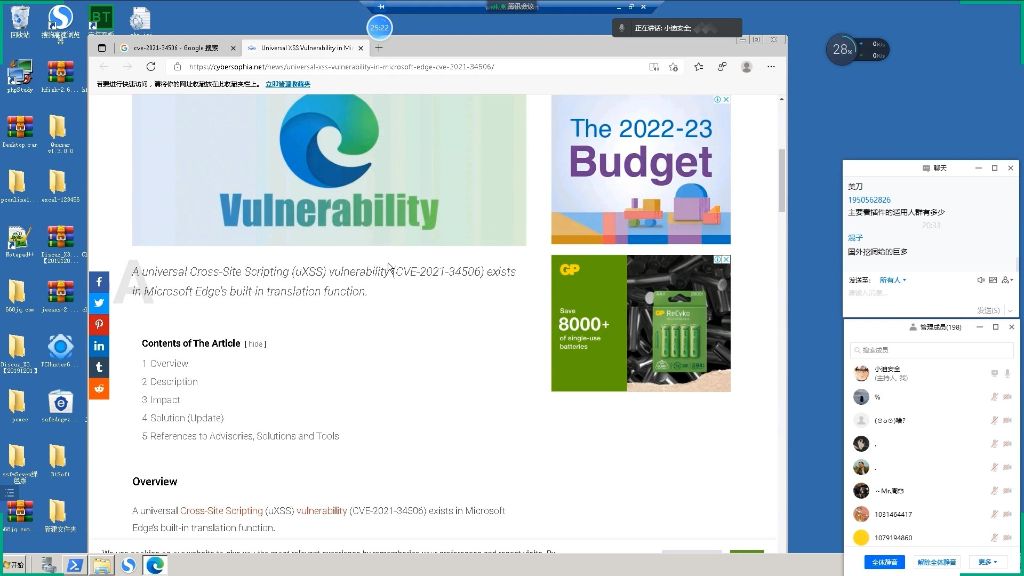Toggle camera for member 1031464417
Viewport: 1024px width, 576px height.
[1007, 515]
